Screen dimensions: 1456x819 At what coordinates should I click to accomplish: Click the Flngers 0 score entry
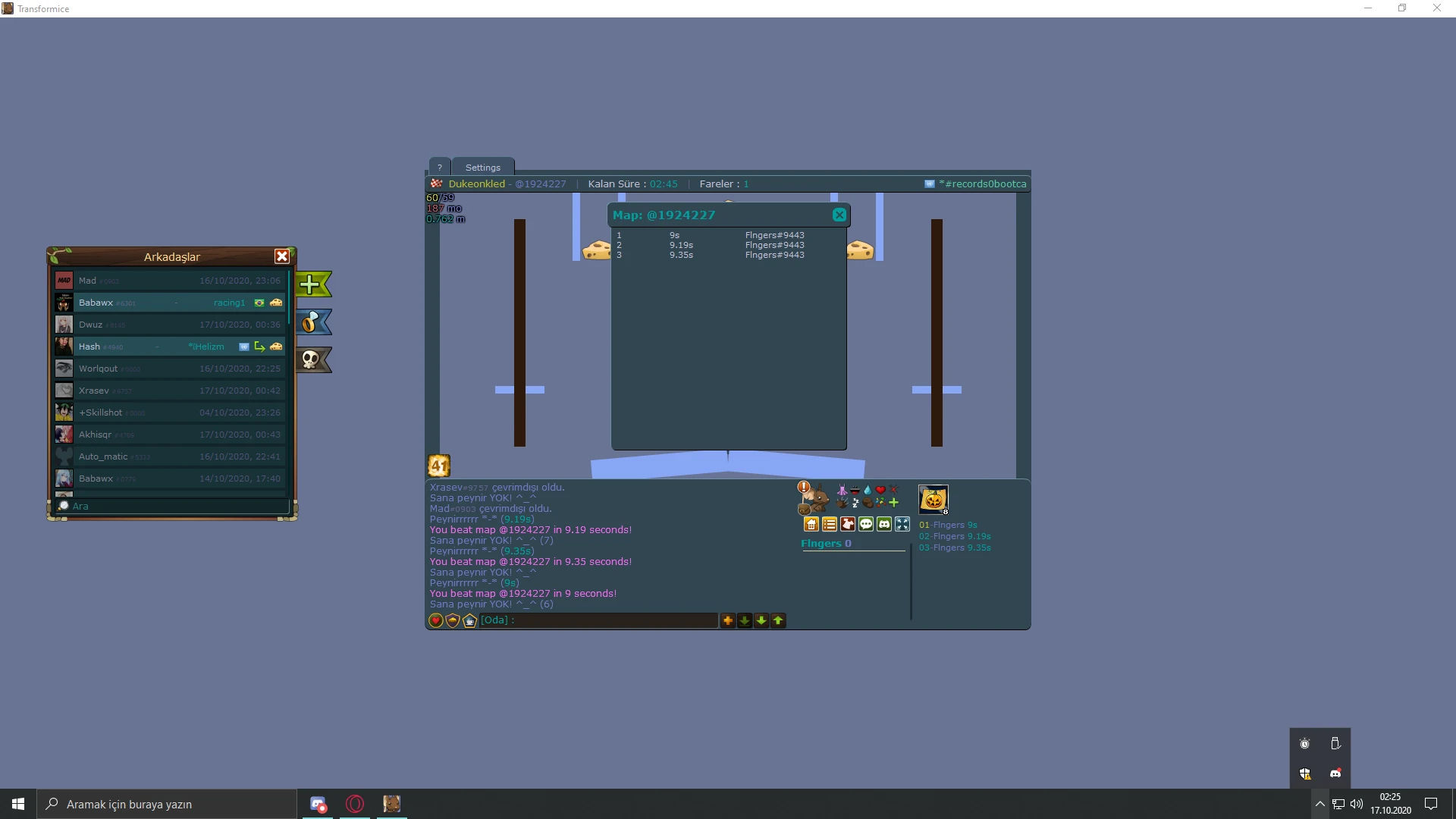pos(827,544)
